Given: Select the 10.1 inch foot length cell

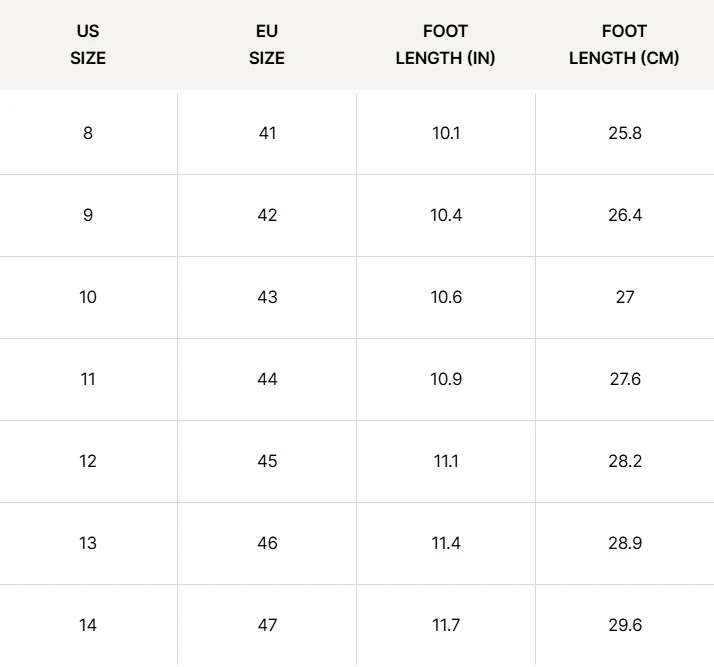Looking at the screenshot, I should (446, 133).
